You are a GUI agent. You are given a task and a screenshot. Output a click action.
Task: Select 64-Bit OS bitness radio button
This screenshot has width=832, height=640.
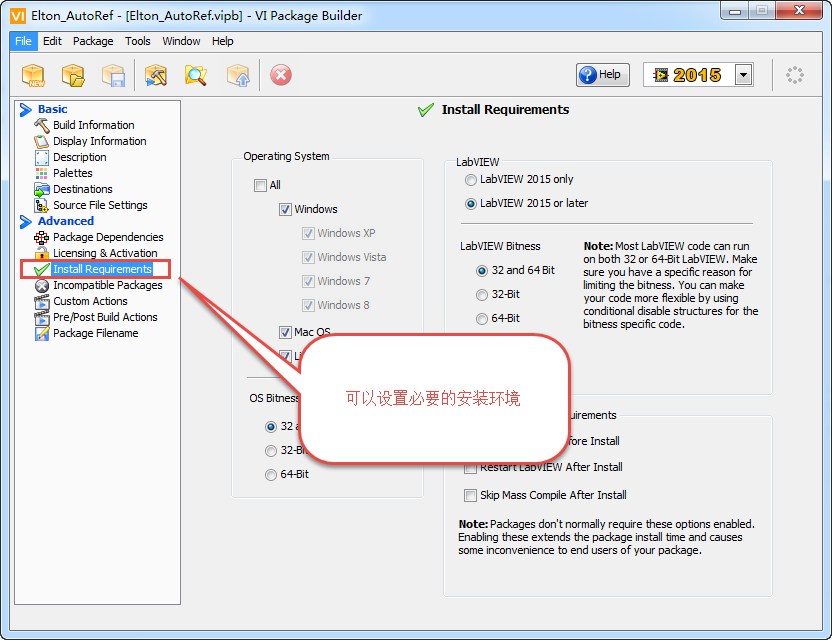click(271, 474)
